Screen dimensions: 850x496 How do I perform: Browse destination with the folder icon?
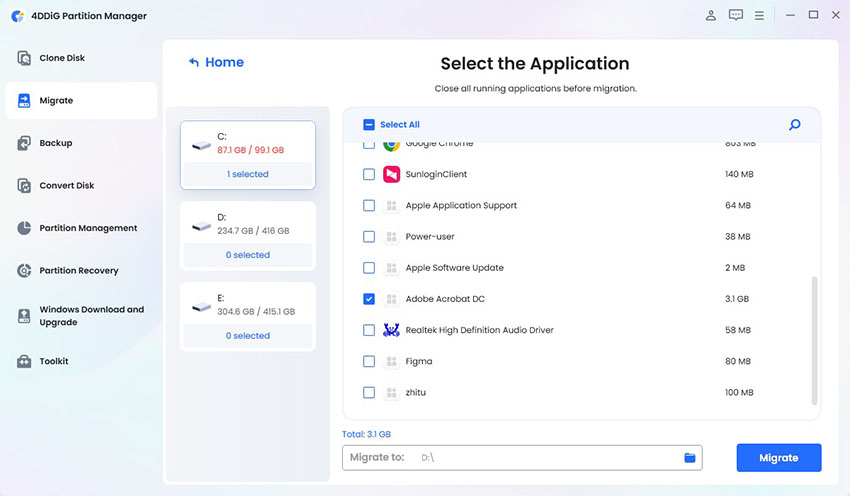coord(690,458)
